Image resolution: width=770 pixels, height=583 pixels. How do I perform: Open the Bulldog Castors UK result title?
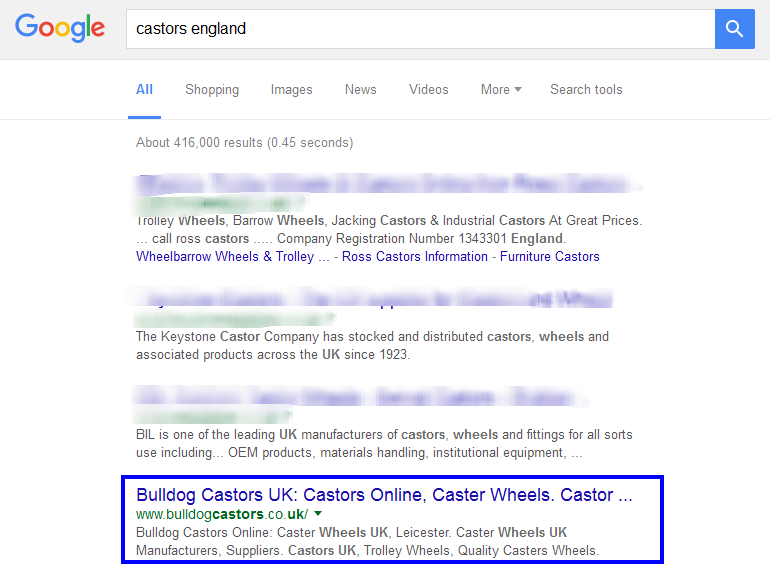[x=384, y=495]
